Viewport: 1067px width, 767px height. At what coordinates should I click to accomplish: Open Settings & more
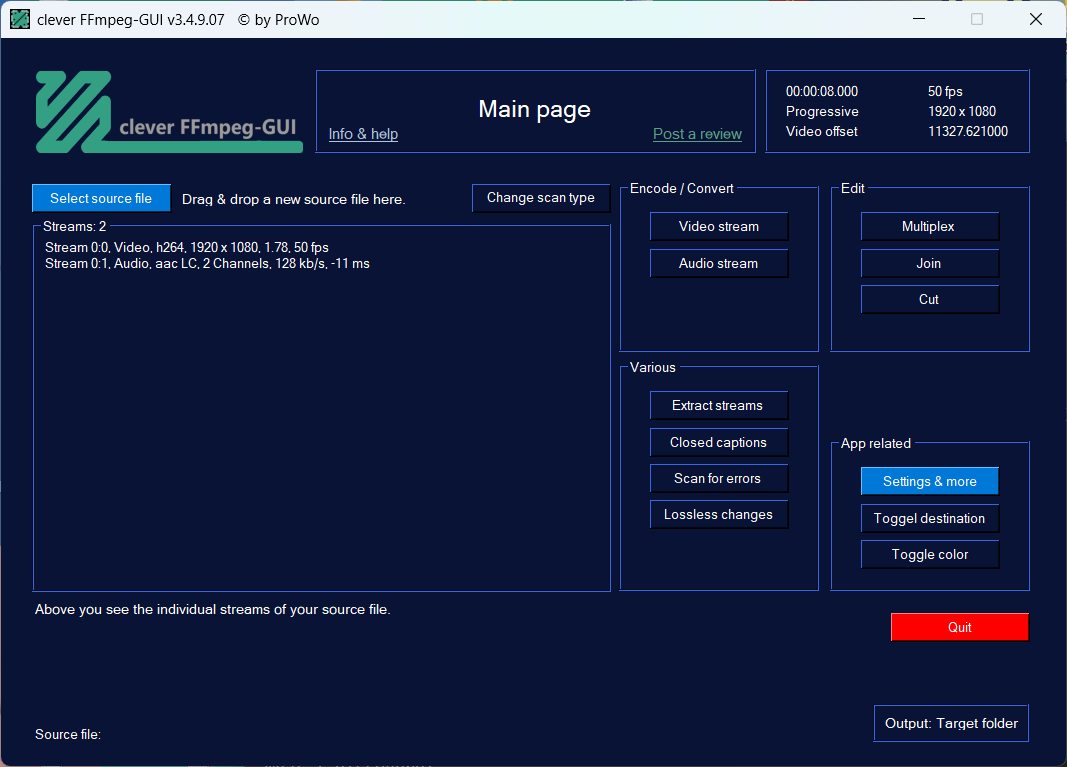pos(930,481)
